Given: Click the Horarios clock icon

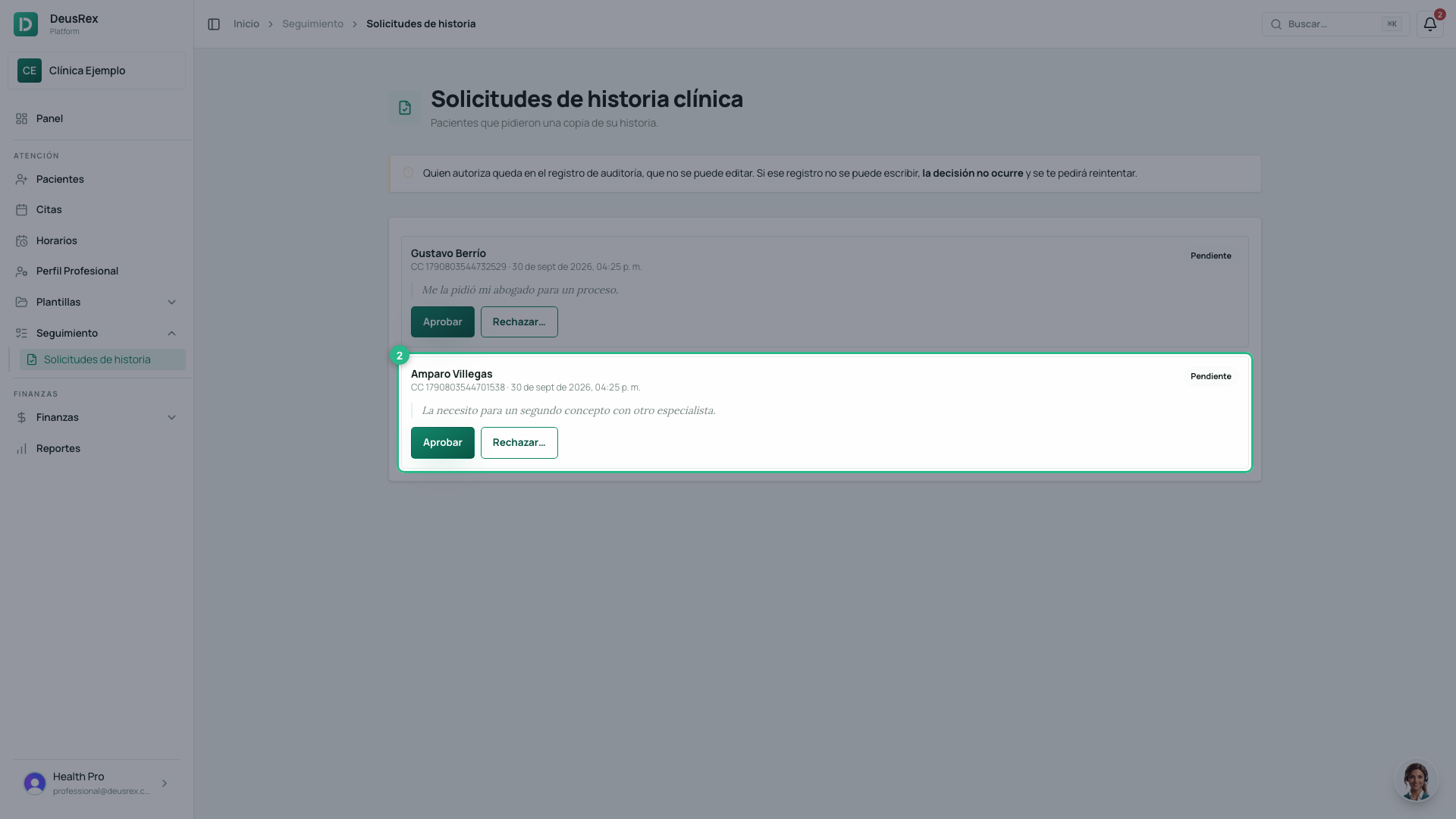Looking at the screenshot, I should (x=21, y=241).
